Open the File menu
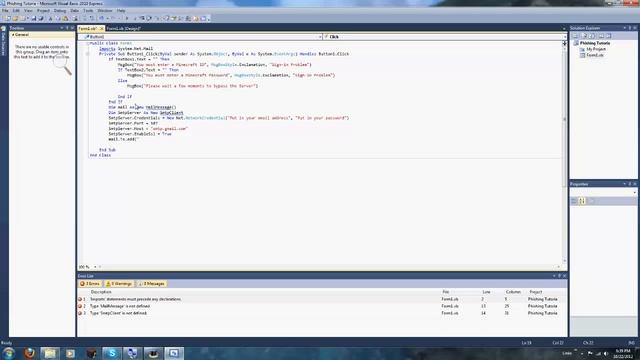 [5, 11]
